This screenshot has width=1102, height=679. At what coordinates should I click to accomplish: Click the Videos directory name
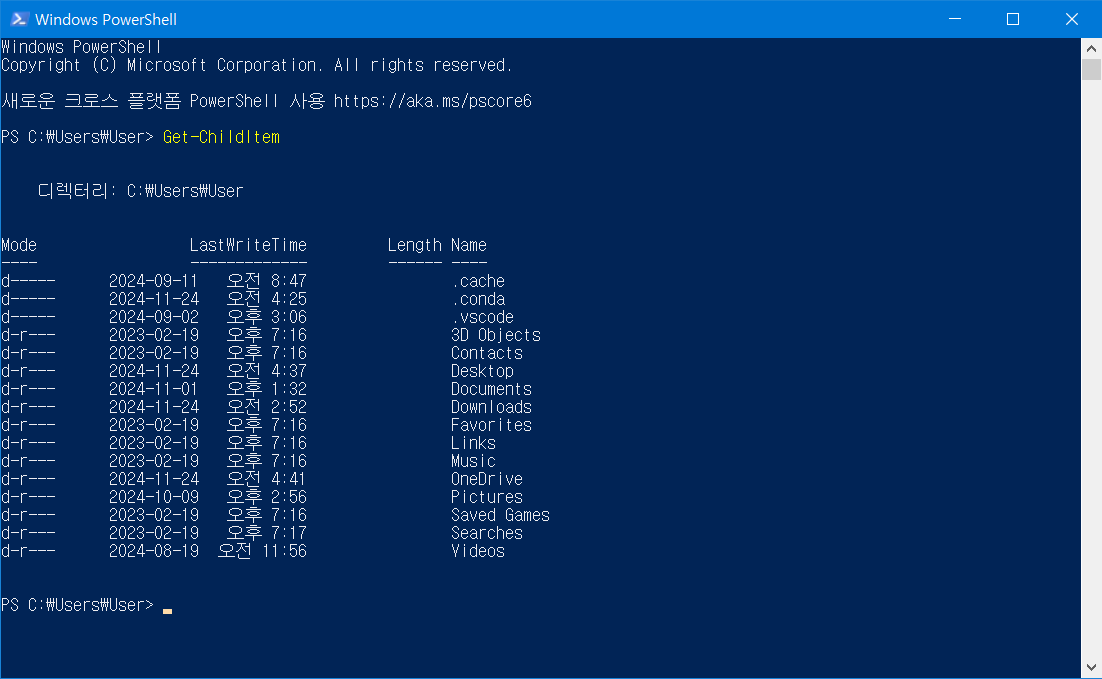(478, 551)
